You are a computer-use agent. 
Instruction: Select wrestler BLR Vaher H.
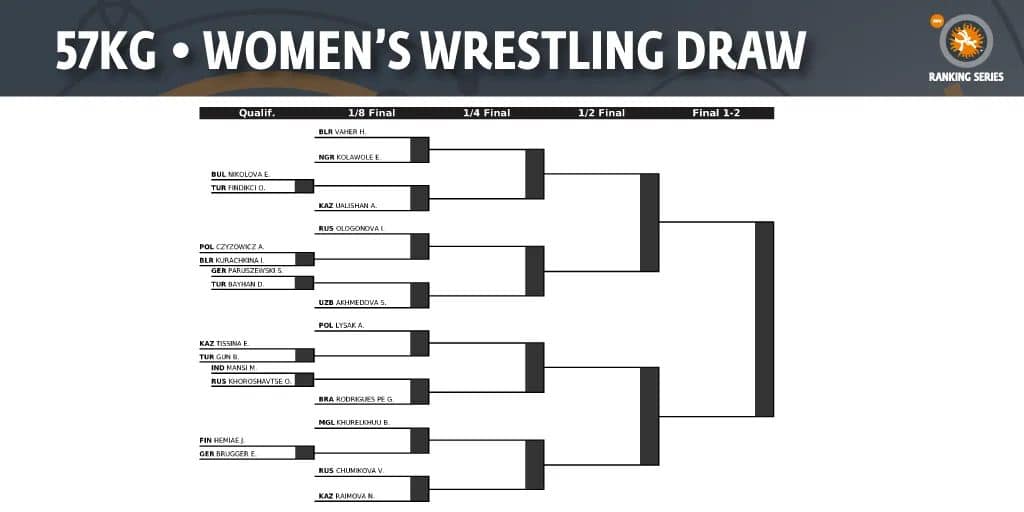coord(343,132)
